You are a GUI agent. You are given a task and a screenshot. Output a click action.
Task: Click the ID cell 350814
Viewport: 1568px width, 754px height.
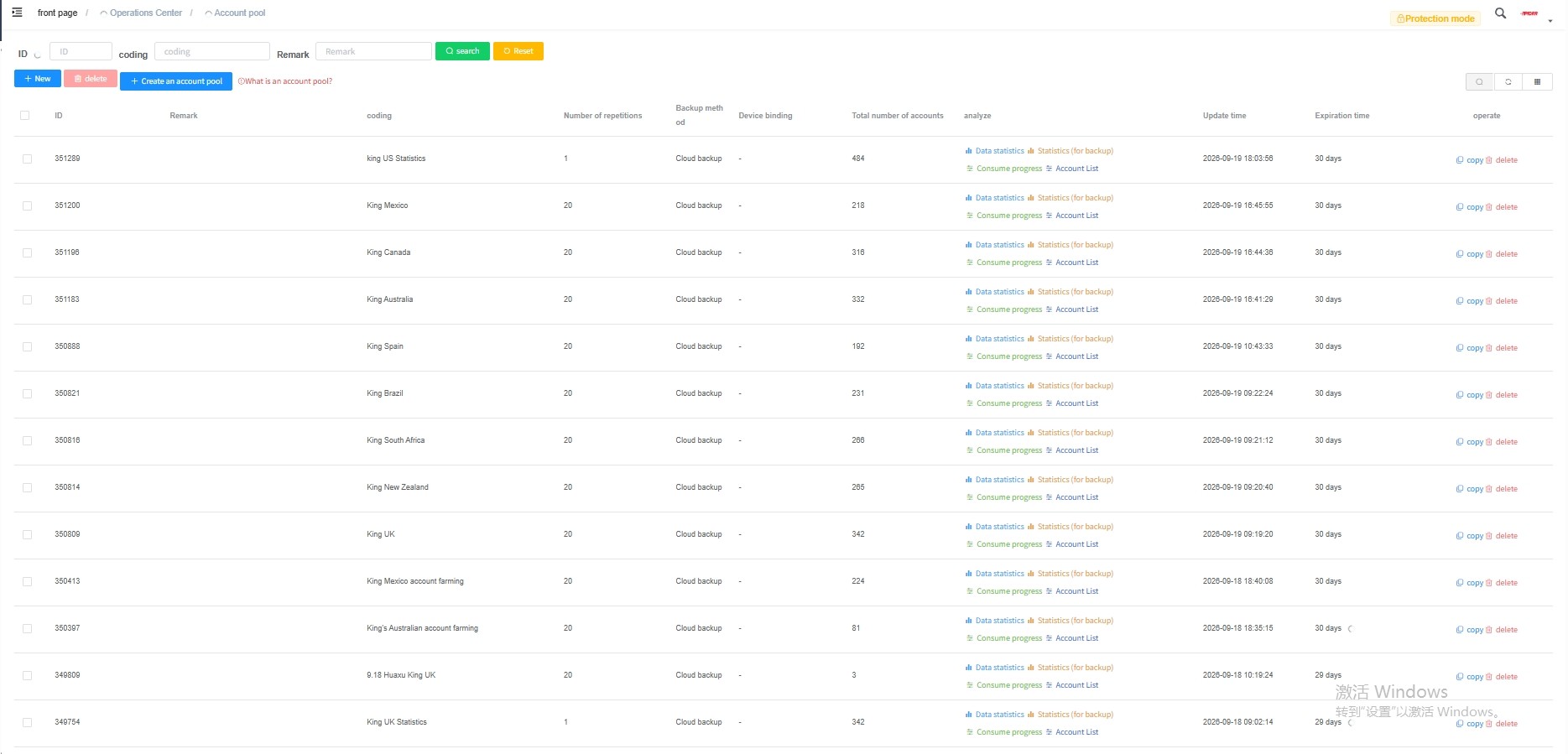tap(67, 487)
